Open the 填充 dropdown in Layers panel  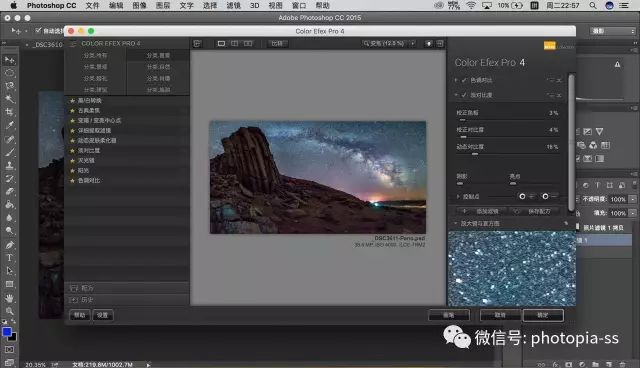pos(633,213)
